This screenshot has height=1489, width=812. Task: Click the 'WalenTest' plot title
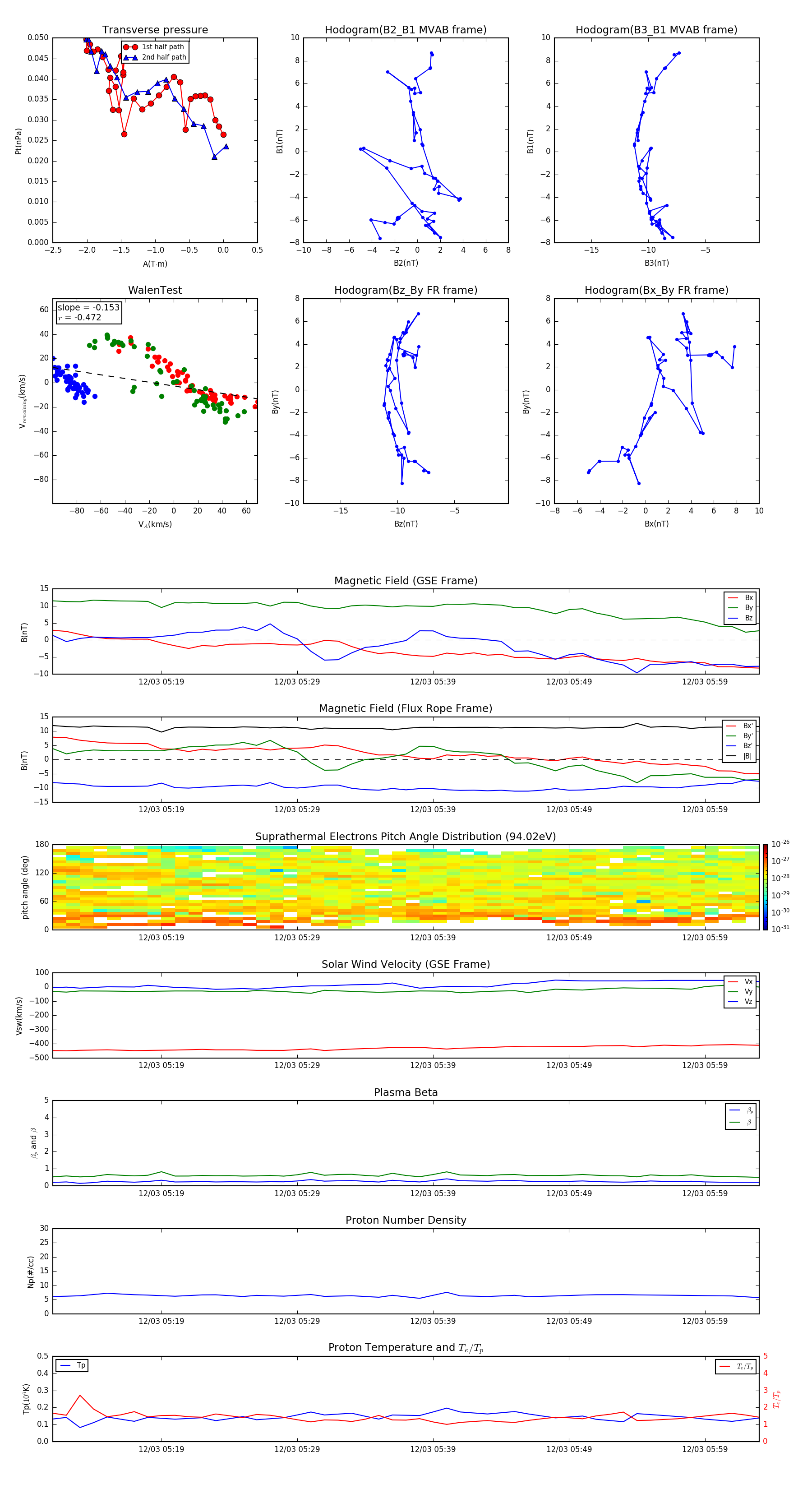pyautogui.click(x=155, y=290)
